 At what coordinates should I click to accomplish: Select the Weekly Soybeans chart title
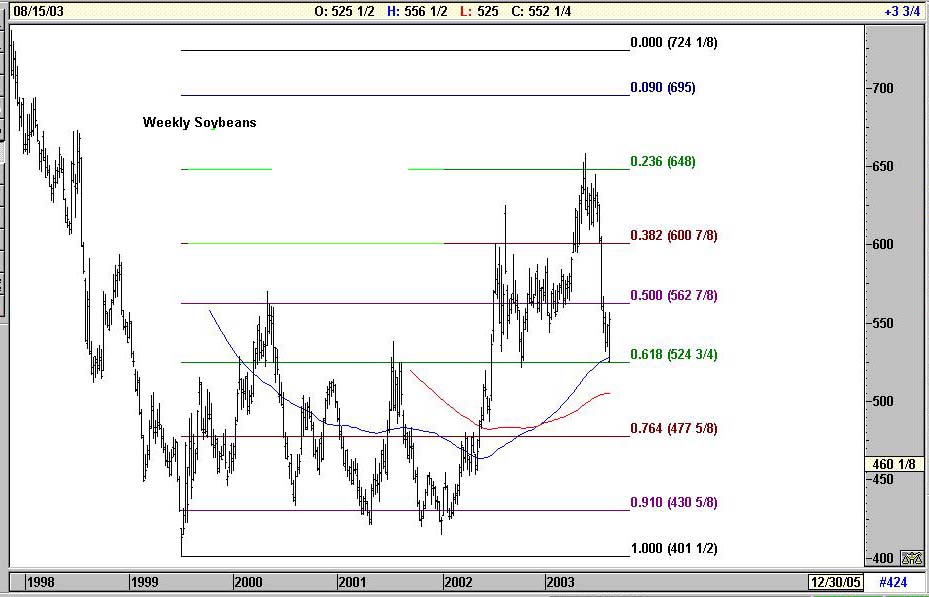pyautogui.click(x=200, y=123)
